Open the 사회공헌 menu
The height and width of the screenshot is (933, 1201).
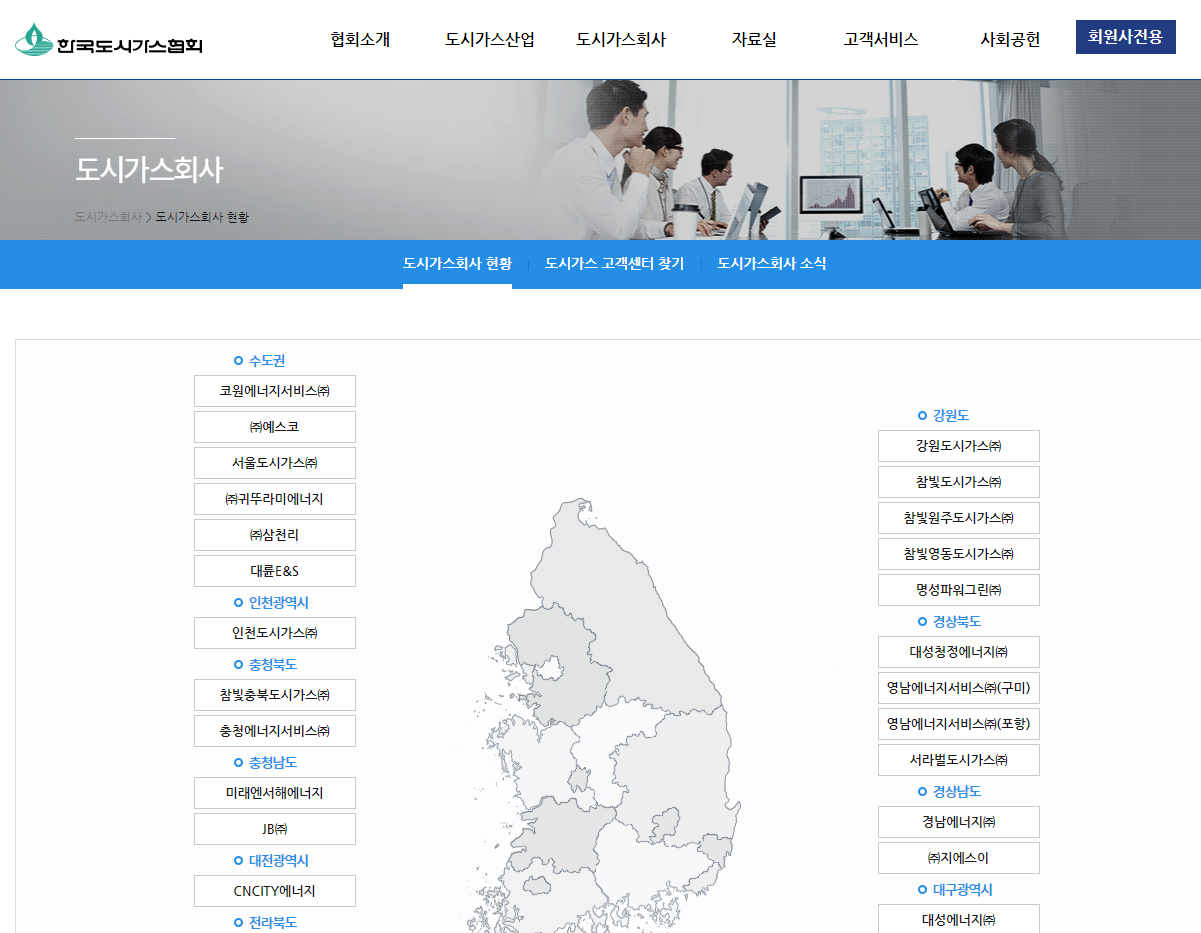1010,40
